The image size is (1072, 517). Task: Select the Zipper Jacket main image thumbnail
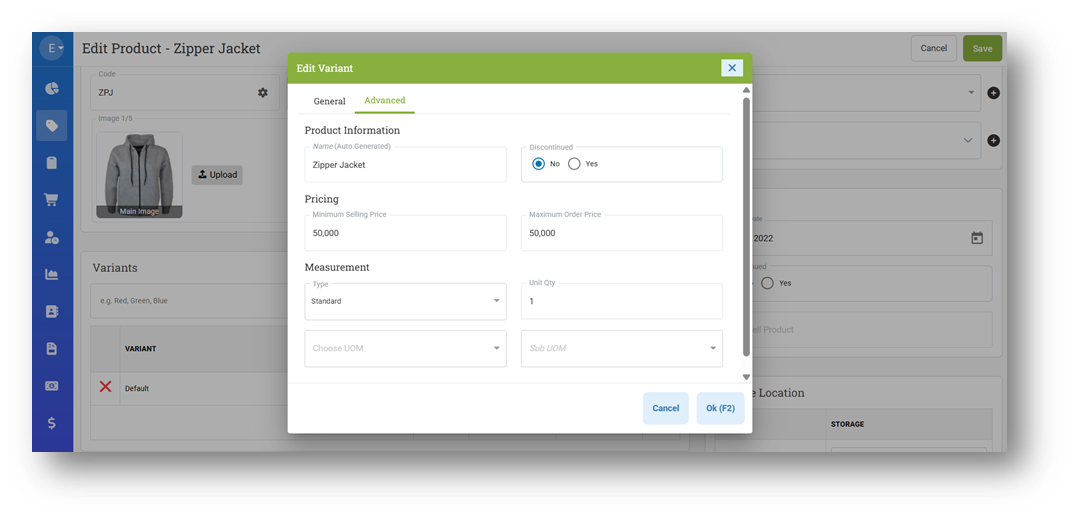139,174
